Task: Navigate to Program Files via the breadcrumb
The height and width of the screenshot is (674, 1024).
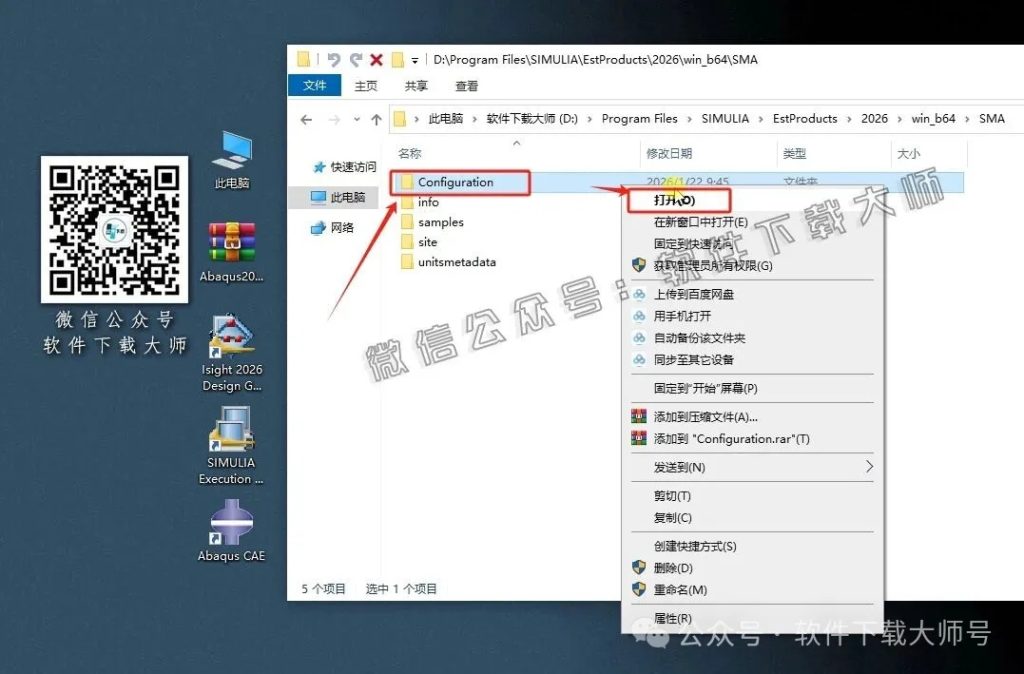Action: (x=640, y=118)
